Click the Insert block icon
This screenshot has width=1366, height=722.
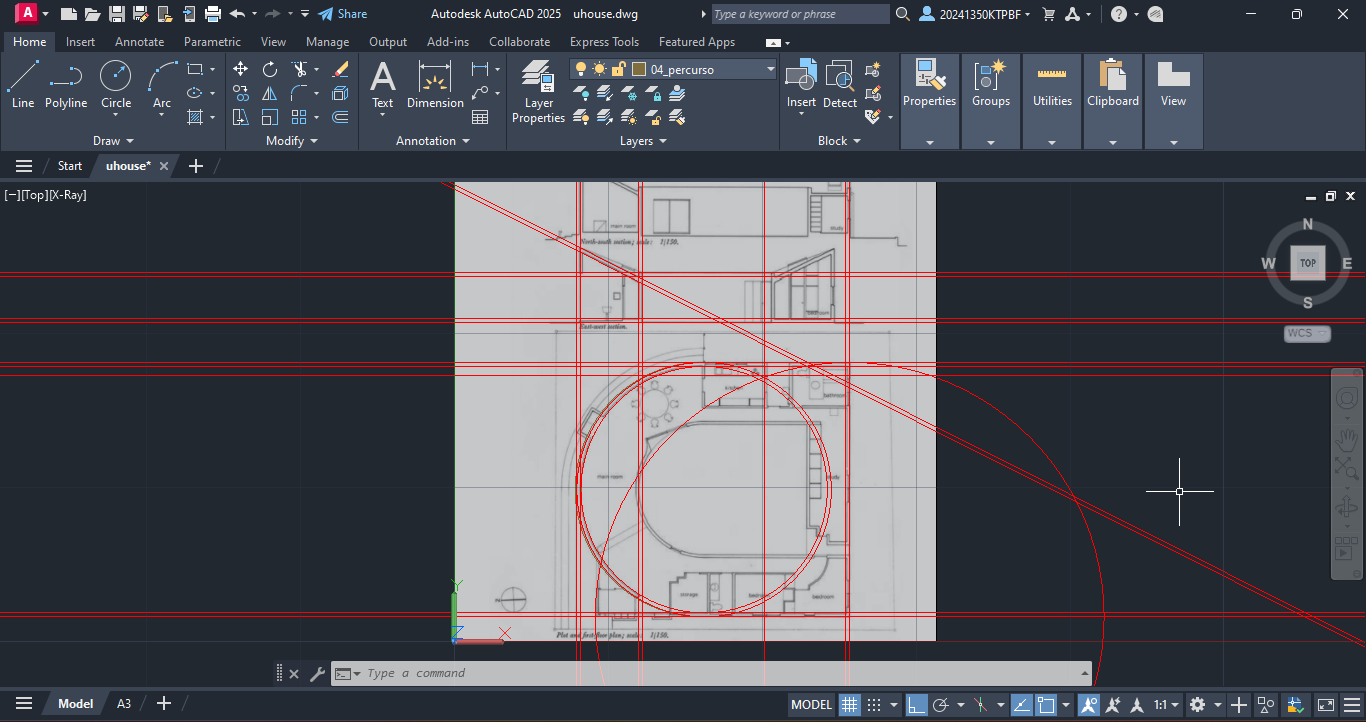click(x=801, y=84)
